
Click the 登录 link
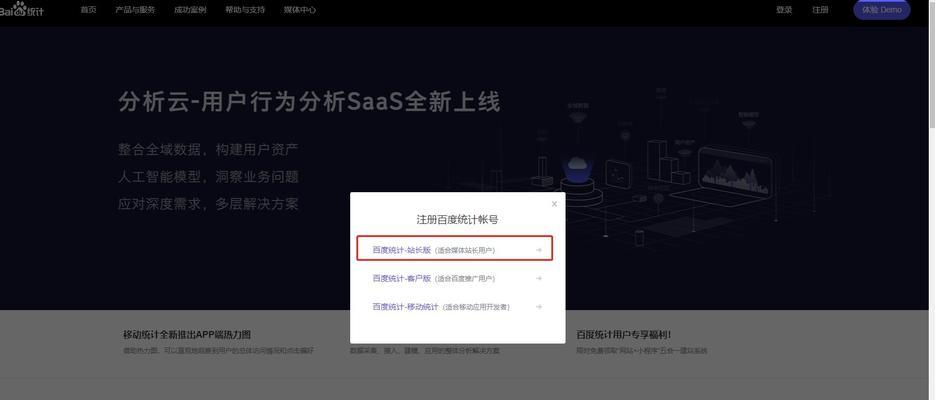pos(784,10)
